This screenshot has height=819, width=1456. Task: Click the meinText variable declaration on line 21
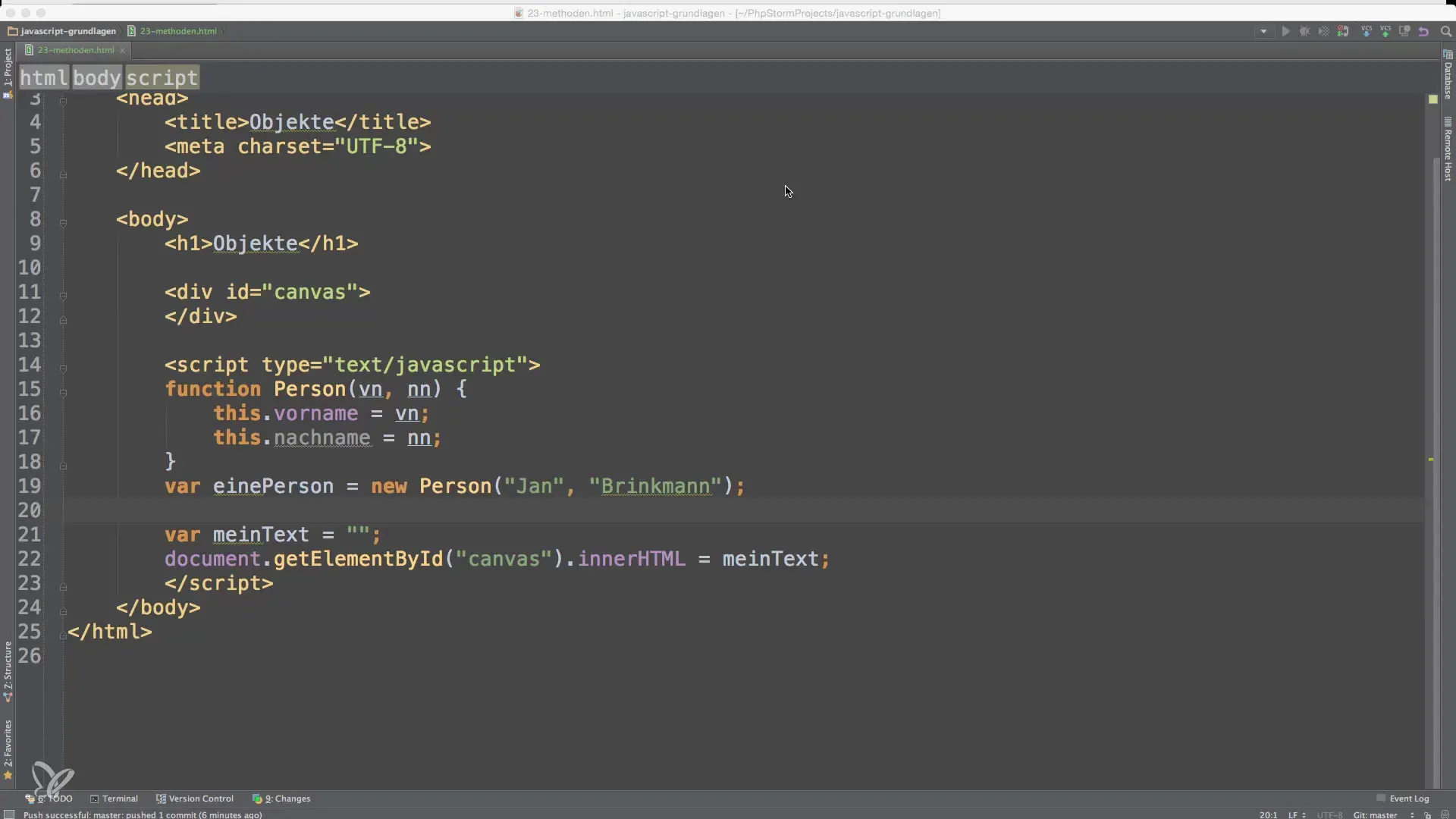(x=261, y=535)
